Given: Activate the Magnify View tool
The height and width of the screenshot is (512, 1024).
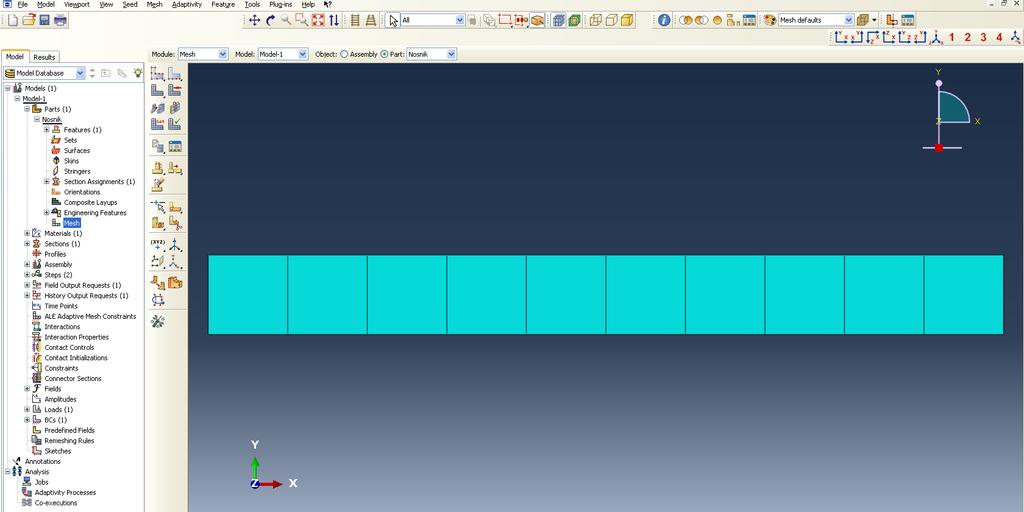Looking at the screenshot, I should (286, 20).
